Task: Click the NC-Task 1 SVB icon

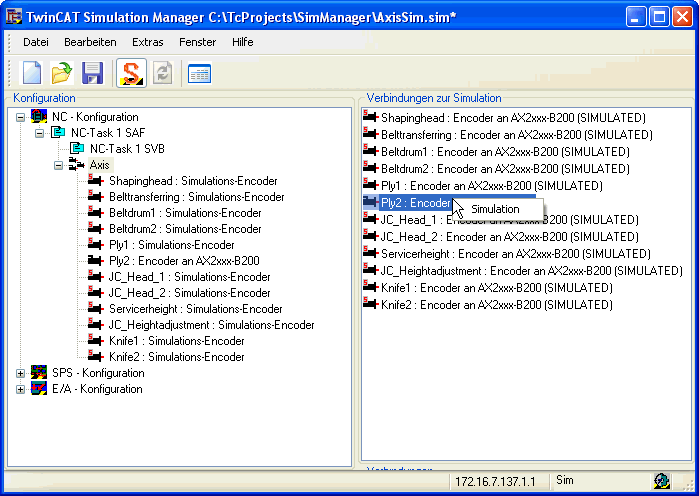Action: (x=77, y=148)
